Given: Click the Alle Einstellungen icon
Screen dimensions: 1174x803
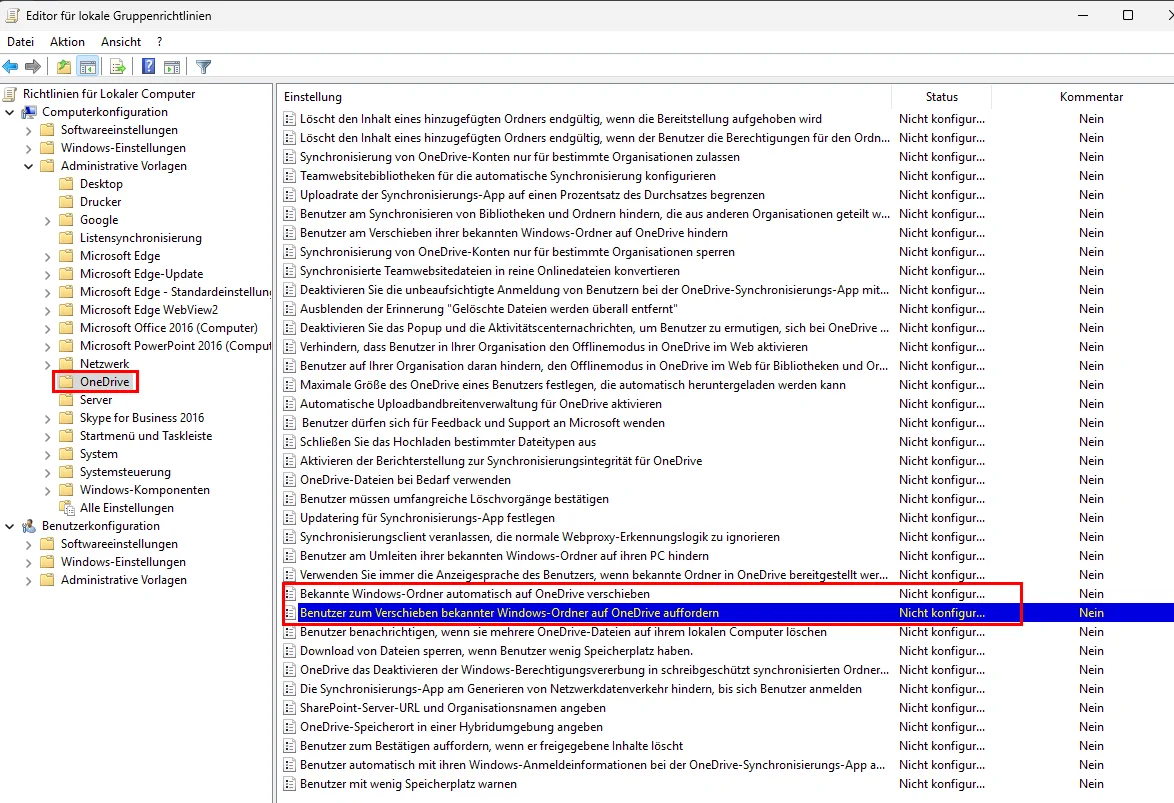Looking at the screenshot, I should 67,508.
